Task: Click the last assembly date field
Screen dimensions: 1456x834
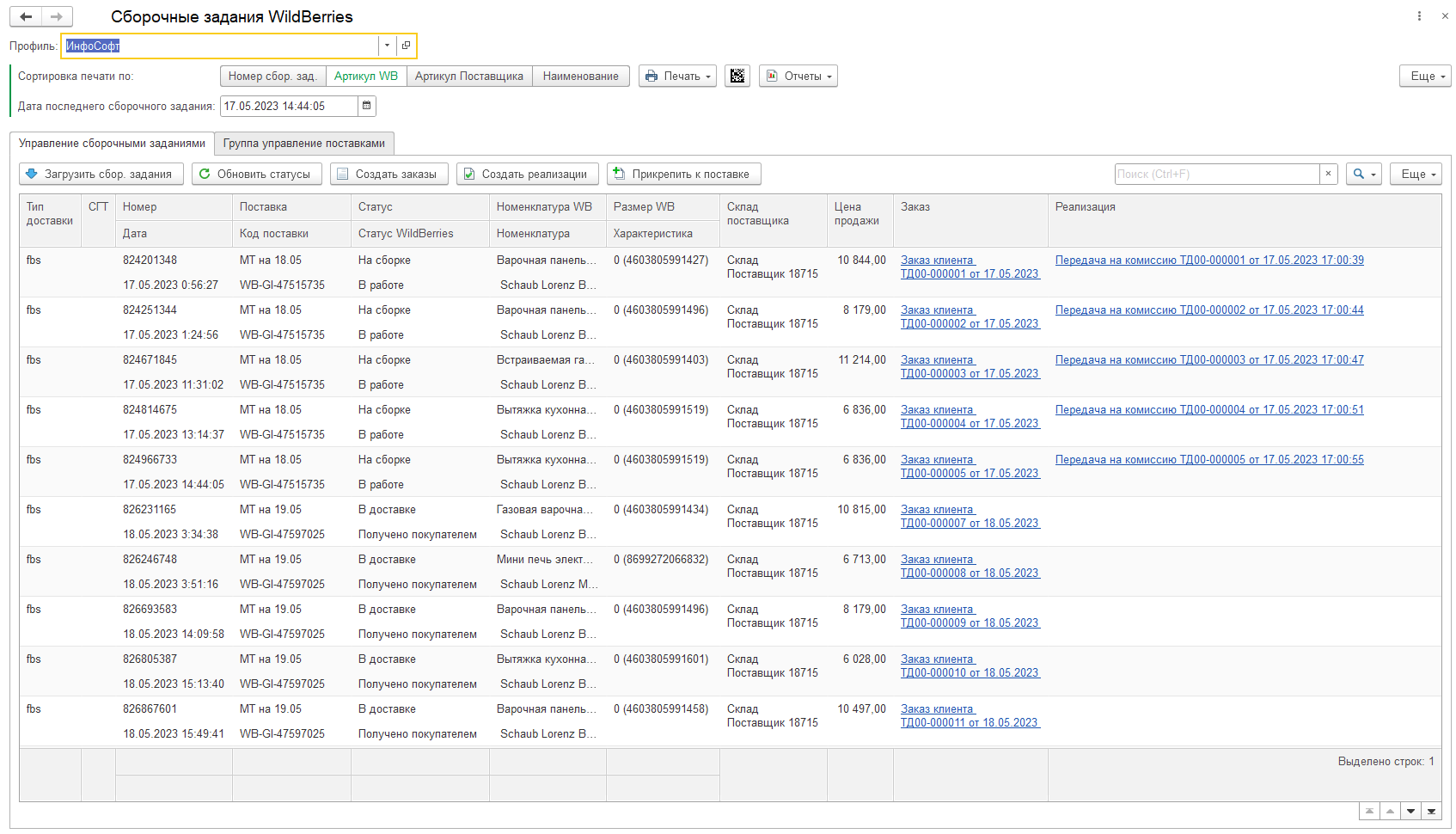Action: point(289,106)
